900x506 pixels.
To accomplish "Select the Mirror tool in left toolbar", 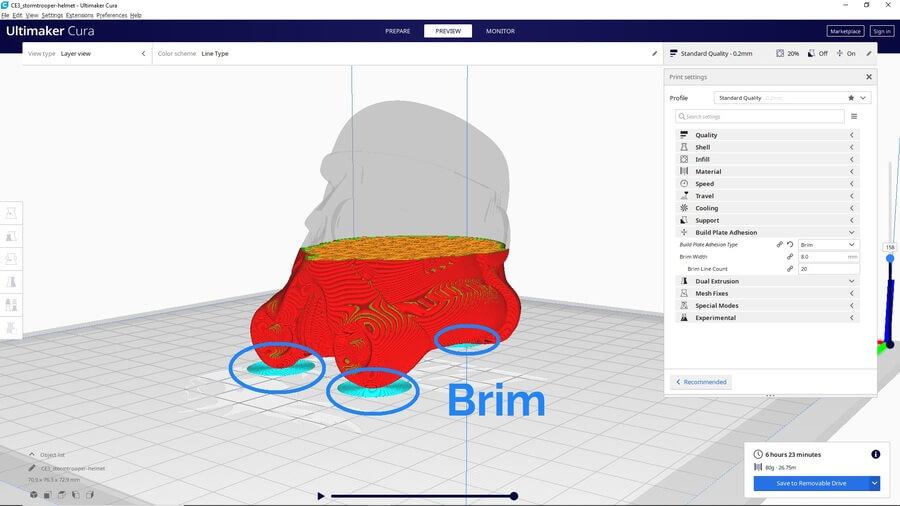I will point(11,282).
